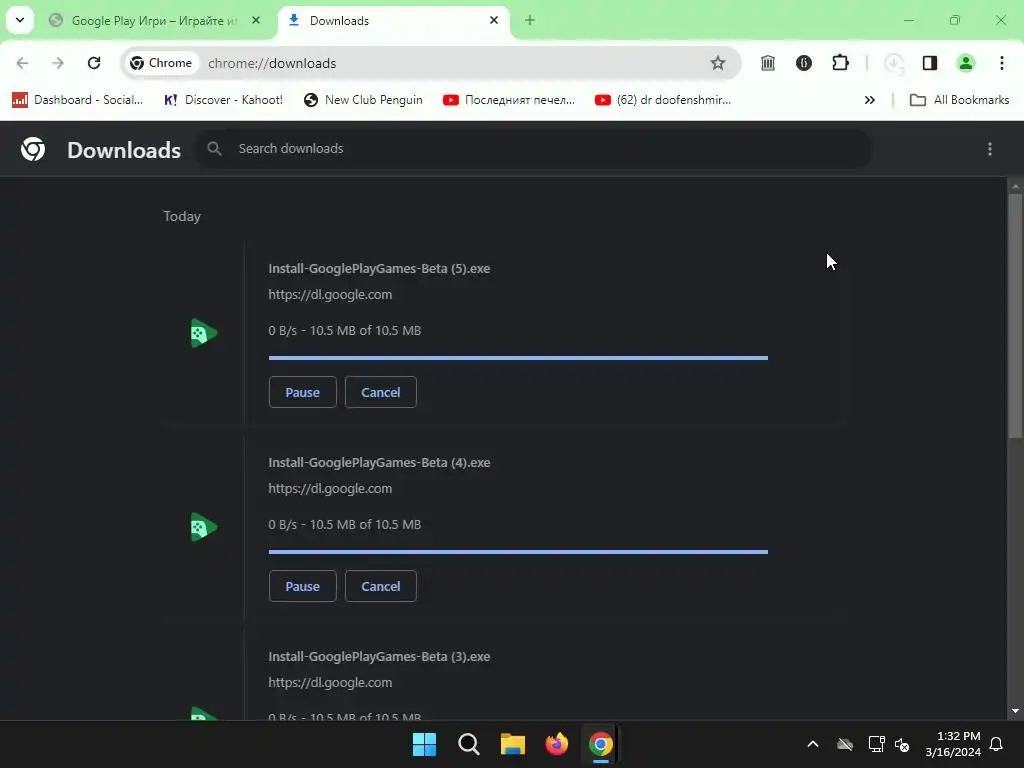The width and height of the screenshot is (1024, 768).
Task: Open Chrome's three-dot main menu
Action: point(1002,63)
